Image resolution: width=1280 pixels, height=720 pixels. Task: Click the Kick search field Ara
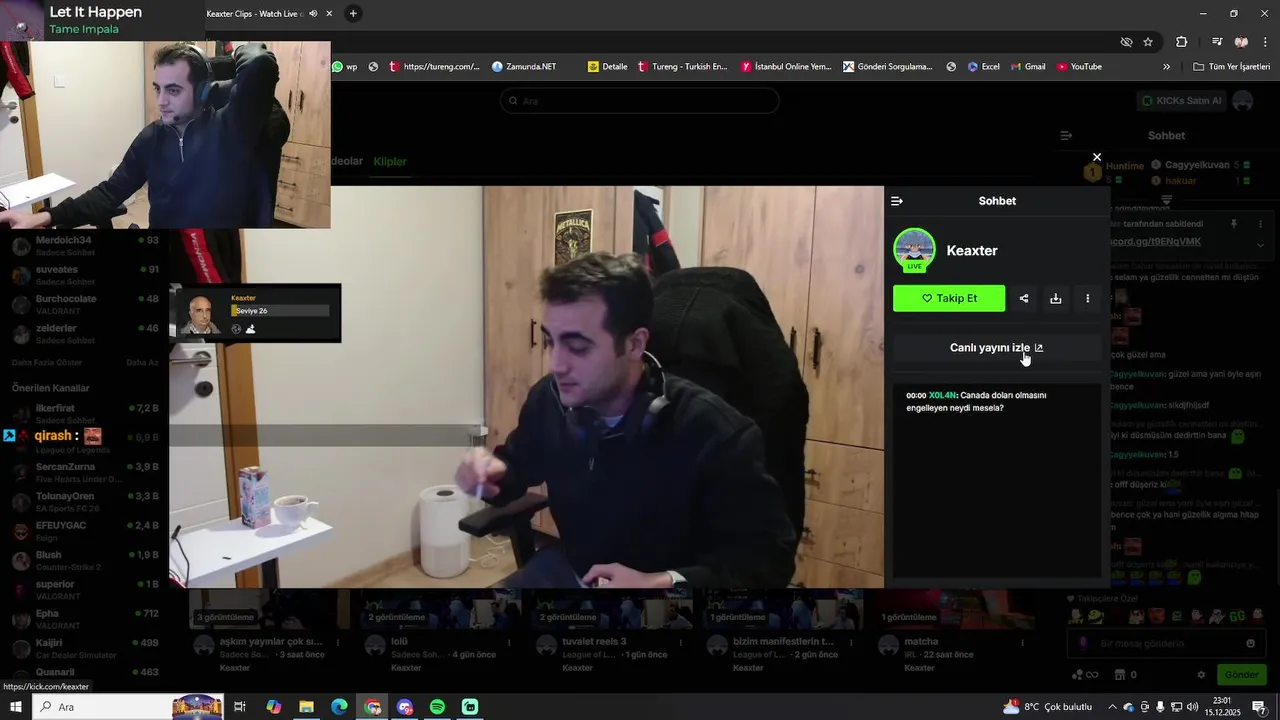point(640,101)
